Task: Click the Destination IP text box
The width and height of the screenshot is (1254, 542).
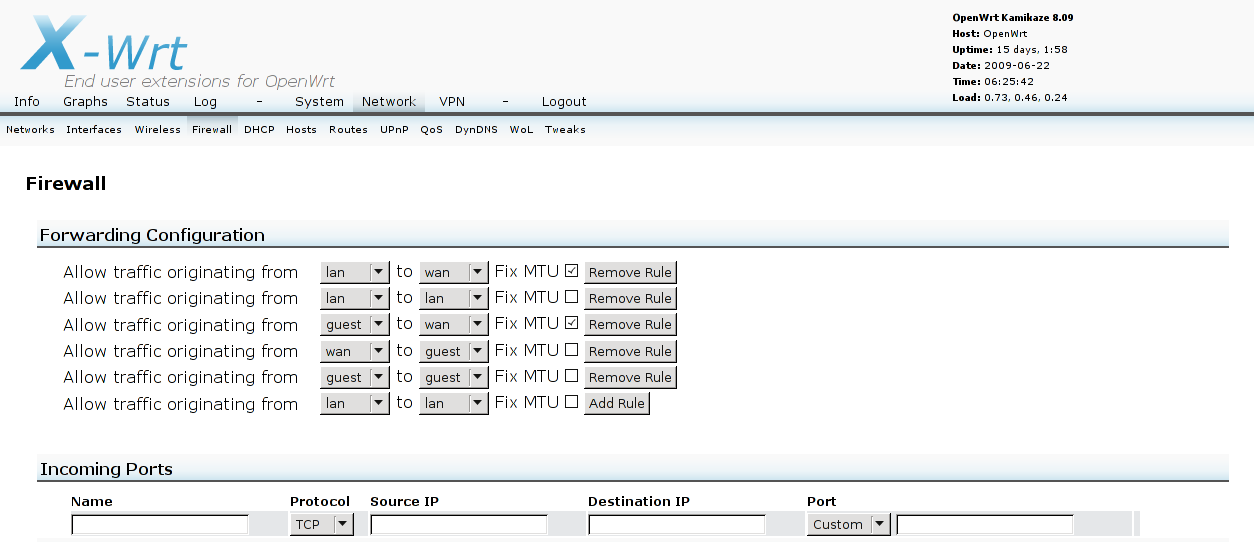Action: pos(677,524)
